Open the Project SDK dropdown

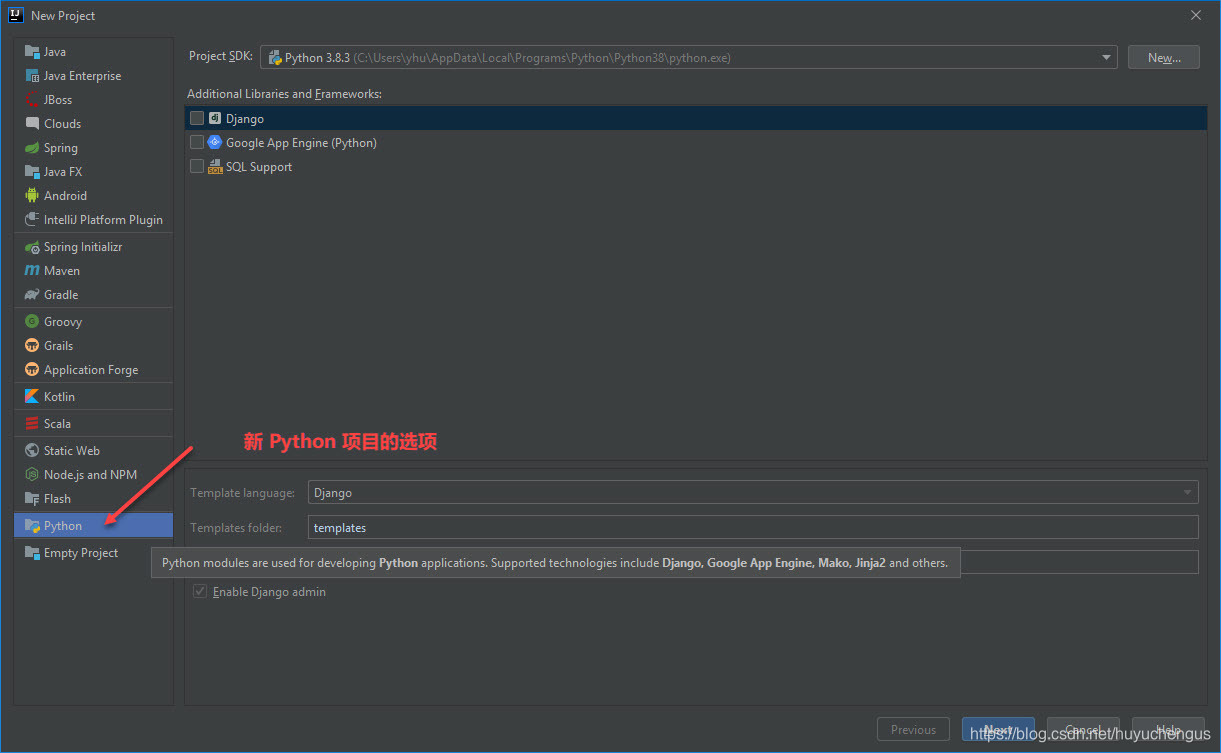pyautogui.click(x=689, y=58)
